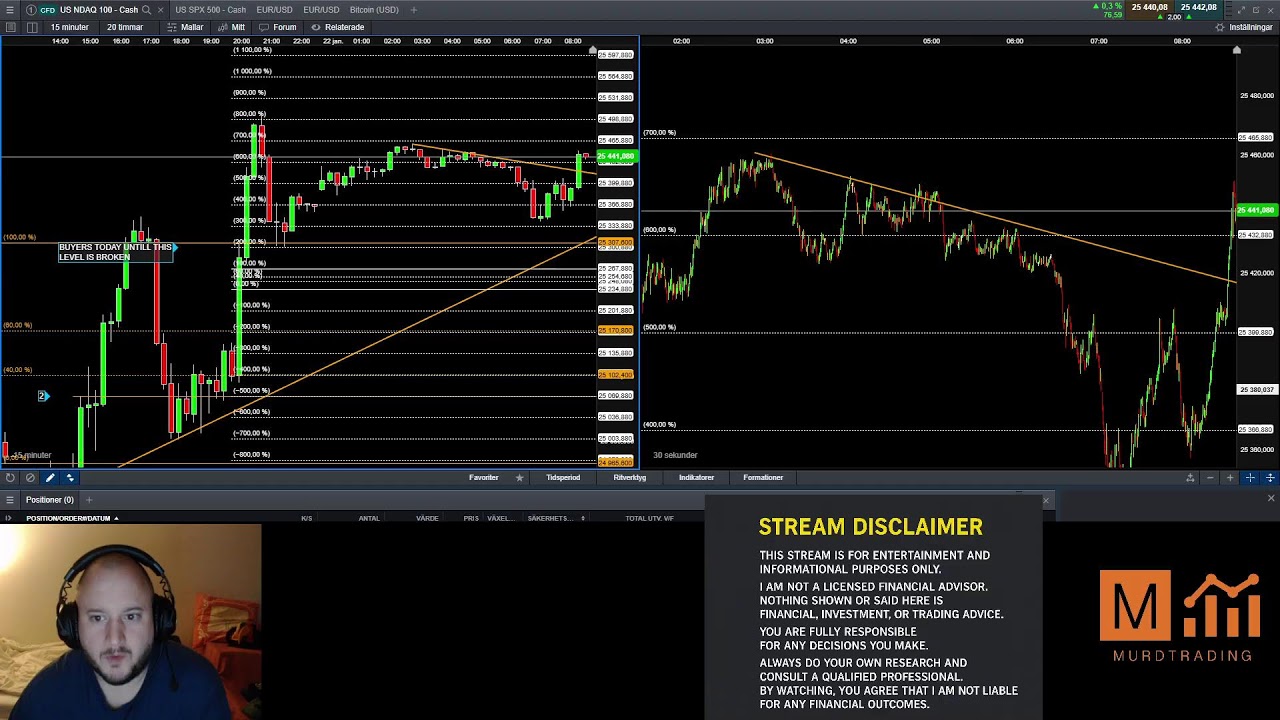Sort by VÄRDE column header
Screen dimensions: 1280x720
coord(427,518)
